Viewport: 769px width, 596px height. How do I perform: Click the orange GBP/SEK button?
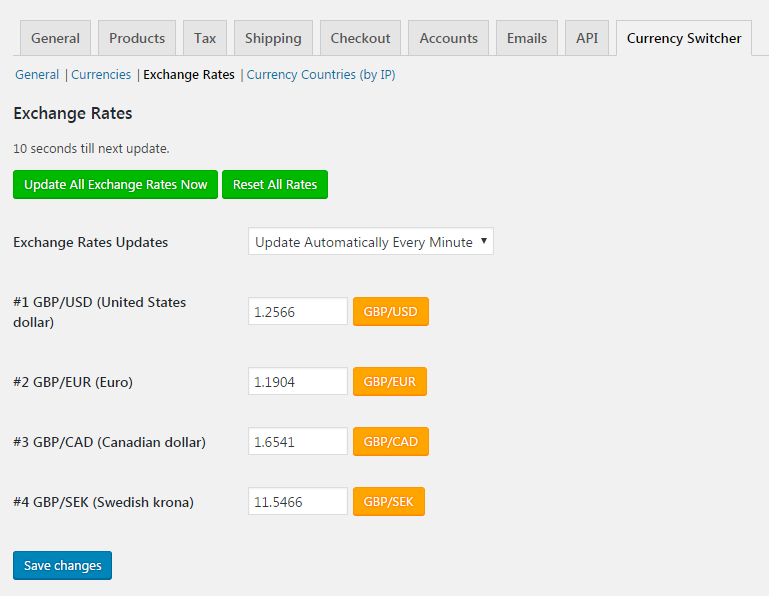coord(389,501)
